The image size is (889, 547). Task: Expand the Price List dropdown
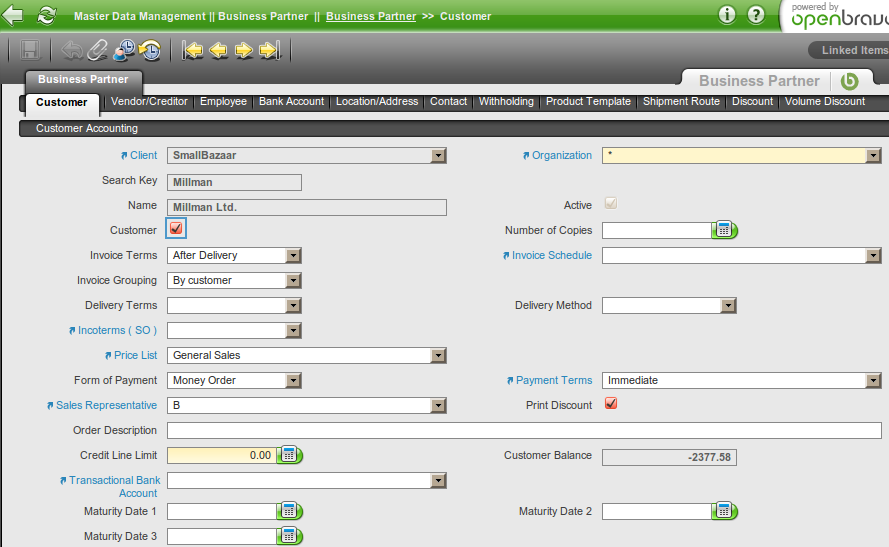tap(438, 355)
